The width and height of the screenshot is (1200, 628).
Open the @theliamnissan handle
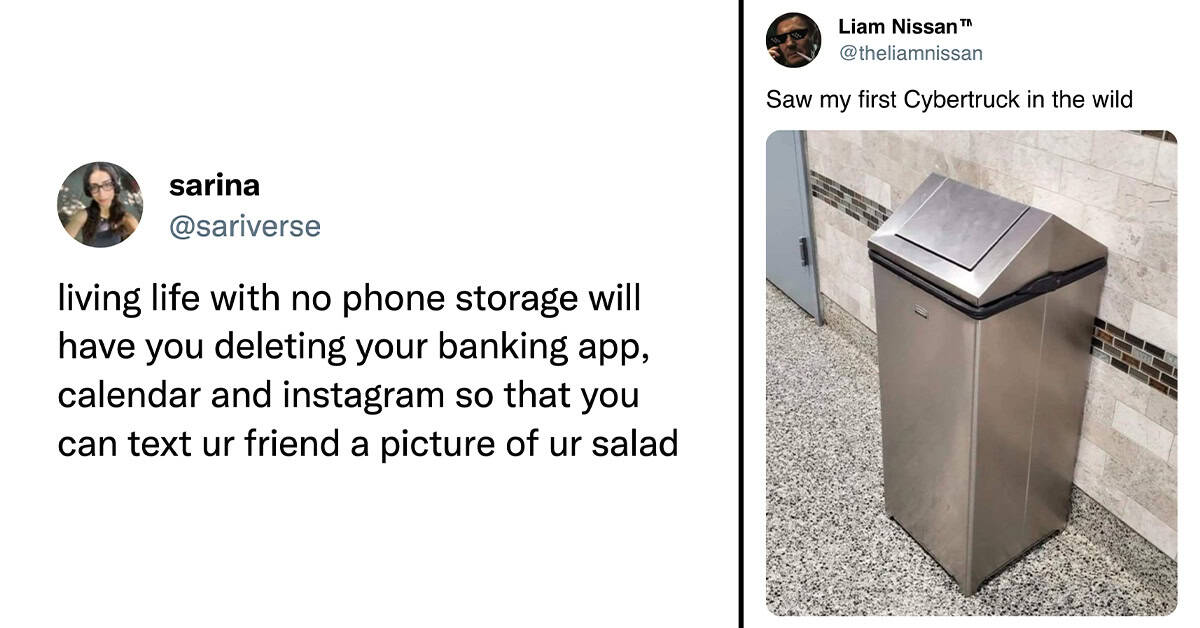910,53
